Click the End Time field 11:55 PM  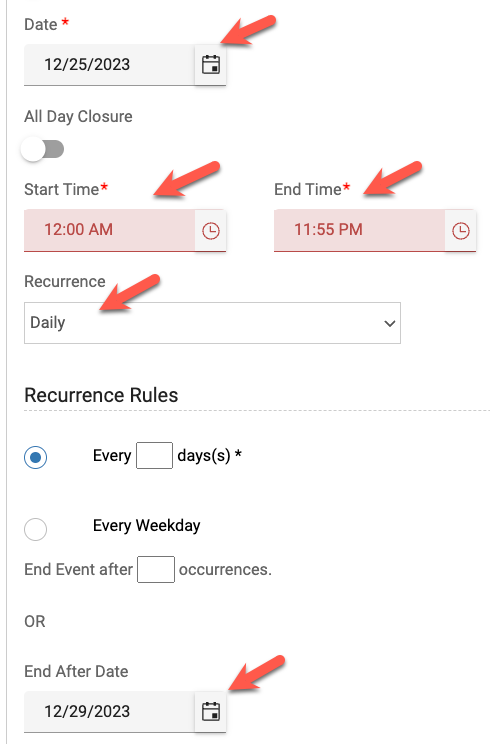pyautogui.click(x=360, y=231)
